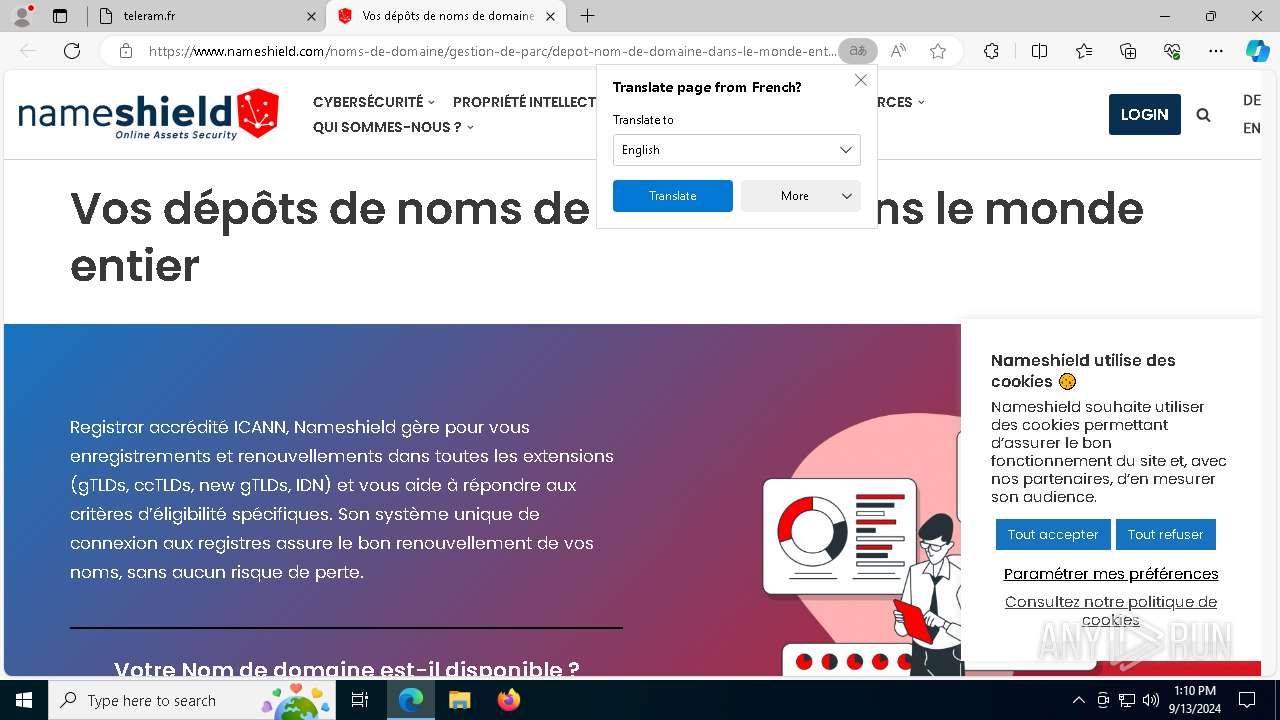
Task: Open File Explorer from taskbar
Action: pos(459,700)
